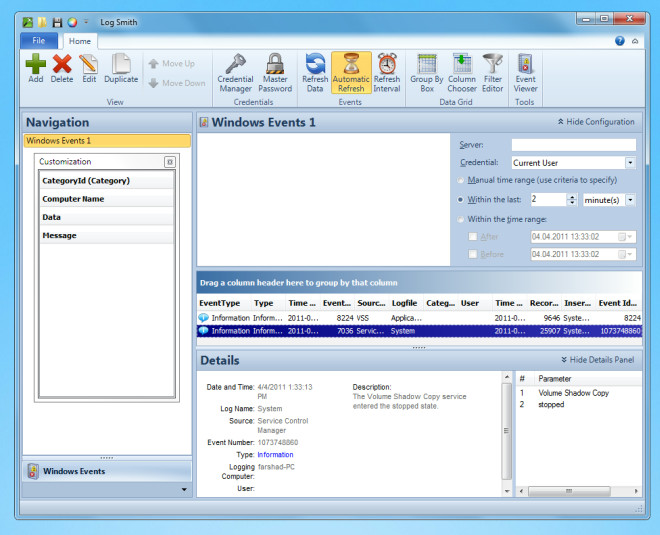Click the Log Smith app icon in title bar

pos(28,22)
